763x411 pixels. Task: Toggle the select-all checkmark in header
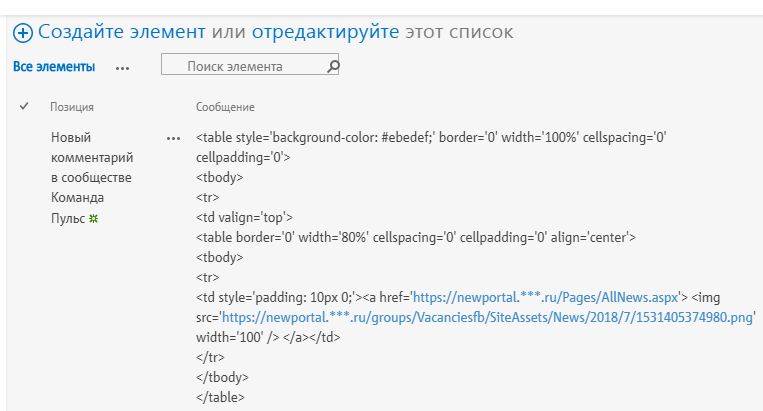pyautogui.click(x=24, y=106)
